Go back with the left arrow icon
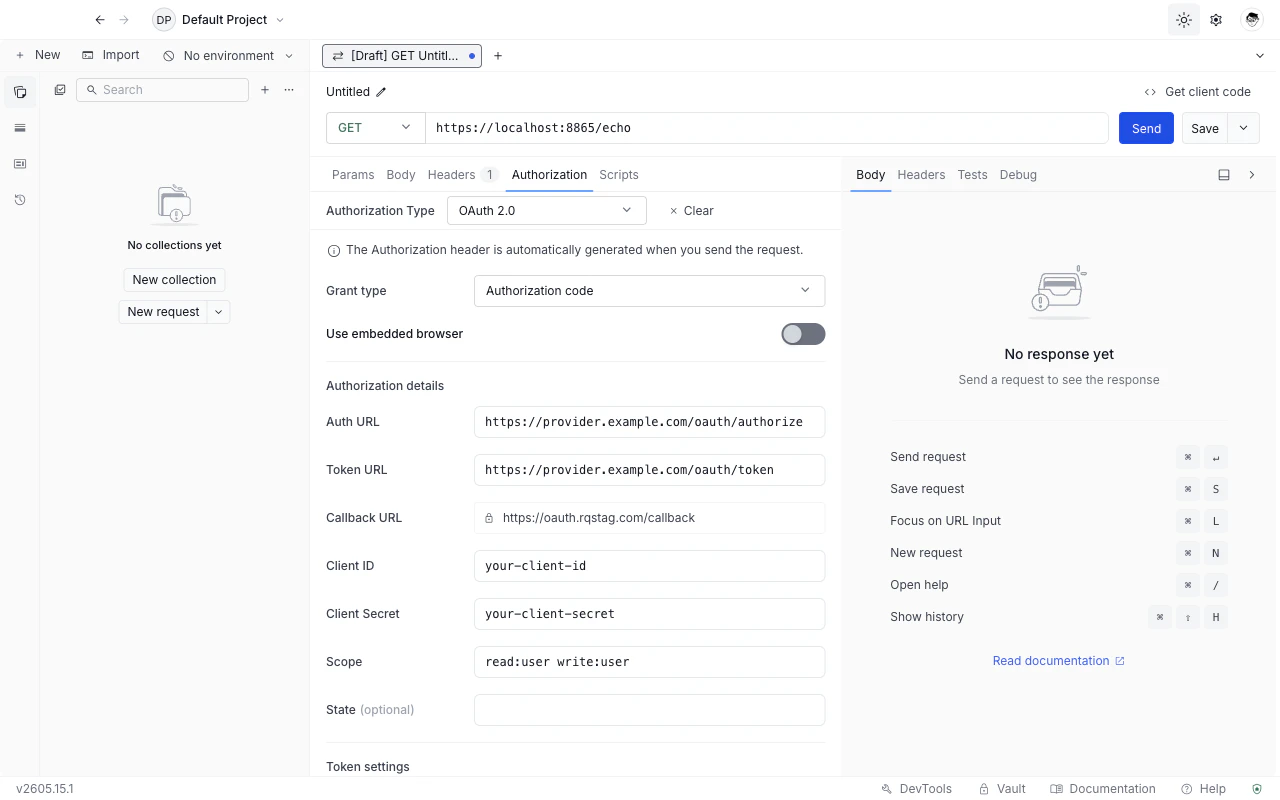 tap(99, 20)
